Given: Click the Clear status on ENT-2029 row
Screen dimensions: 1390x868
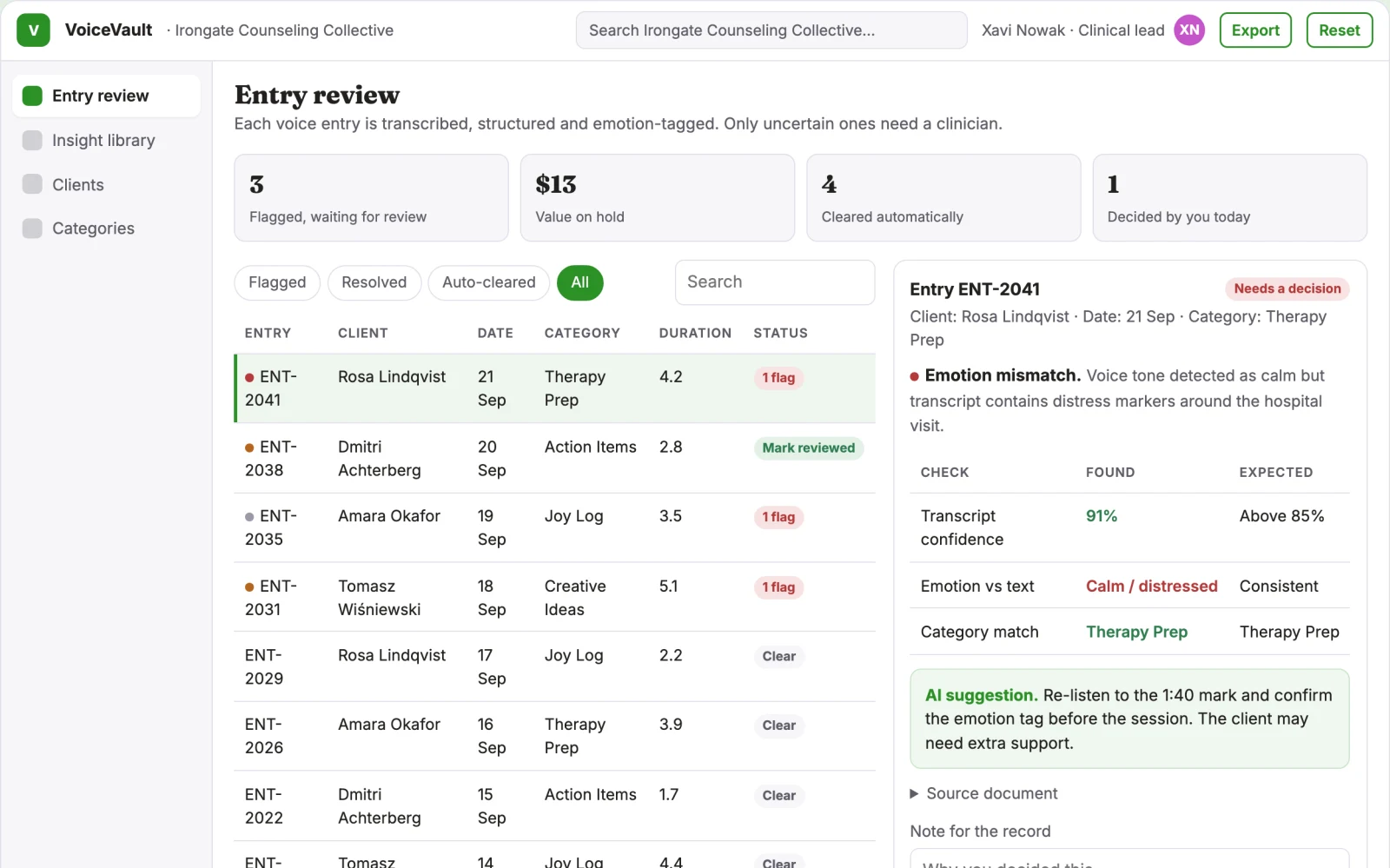Looking at the screenshot, I should coord(778,657).
